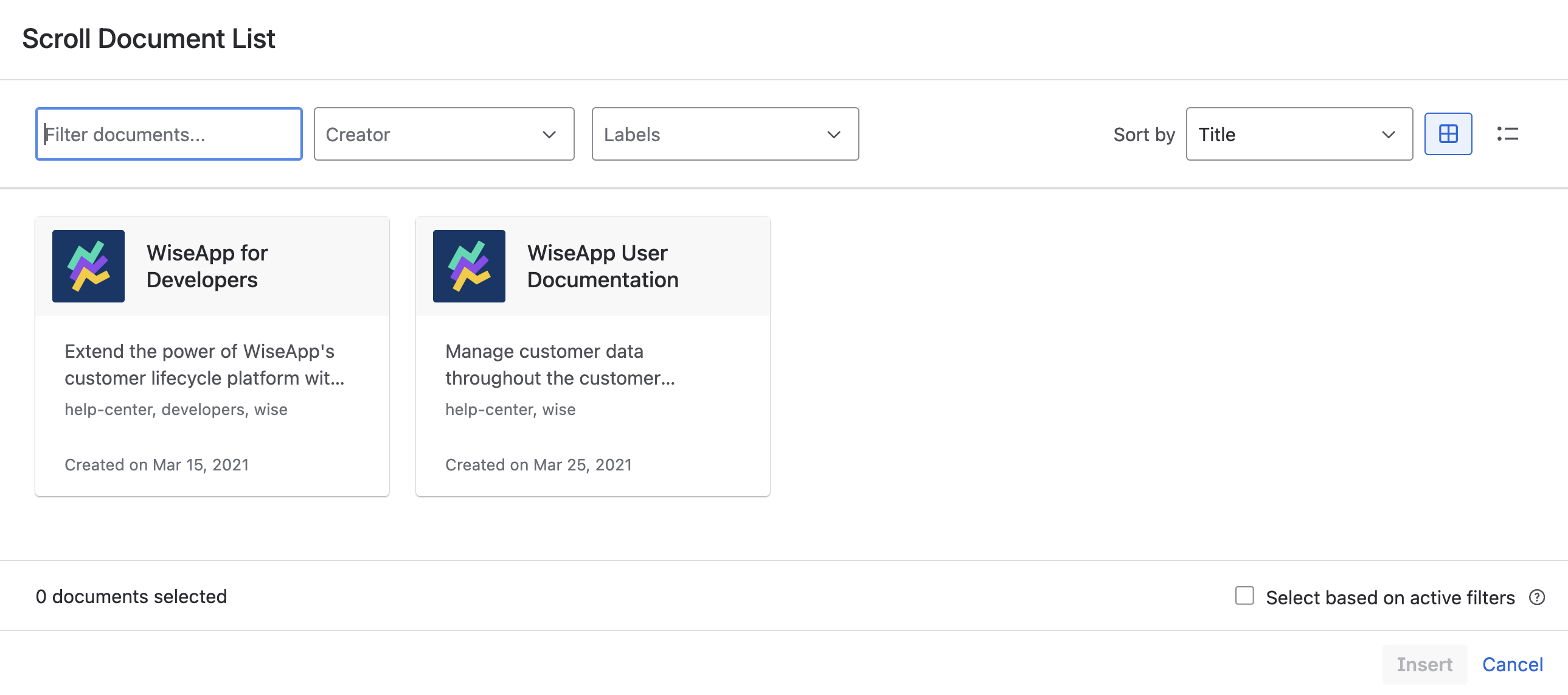Click the Creator dropdown chevron arrow
Screen dimensions: 1568x695
coord(549,134)
